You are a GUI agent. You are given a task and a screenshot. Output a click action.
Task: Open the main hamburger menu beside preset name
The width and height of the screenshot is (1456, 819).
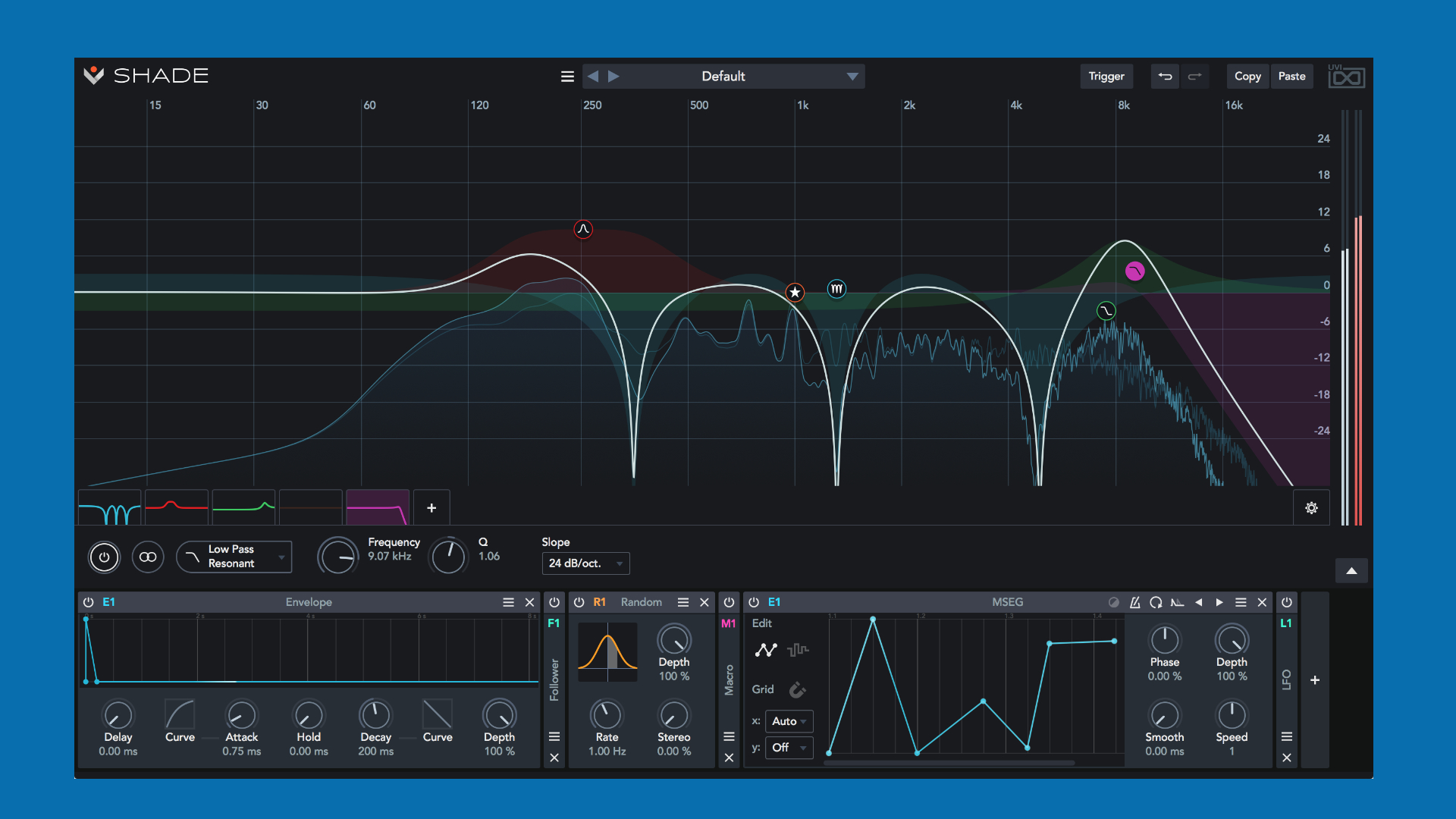pos(567,77)
